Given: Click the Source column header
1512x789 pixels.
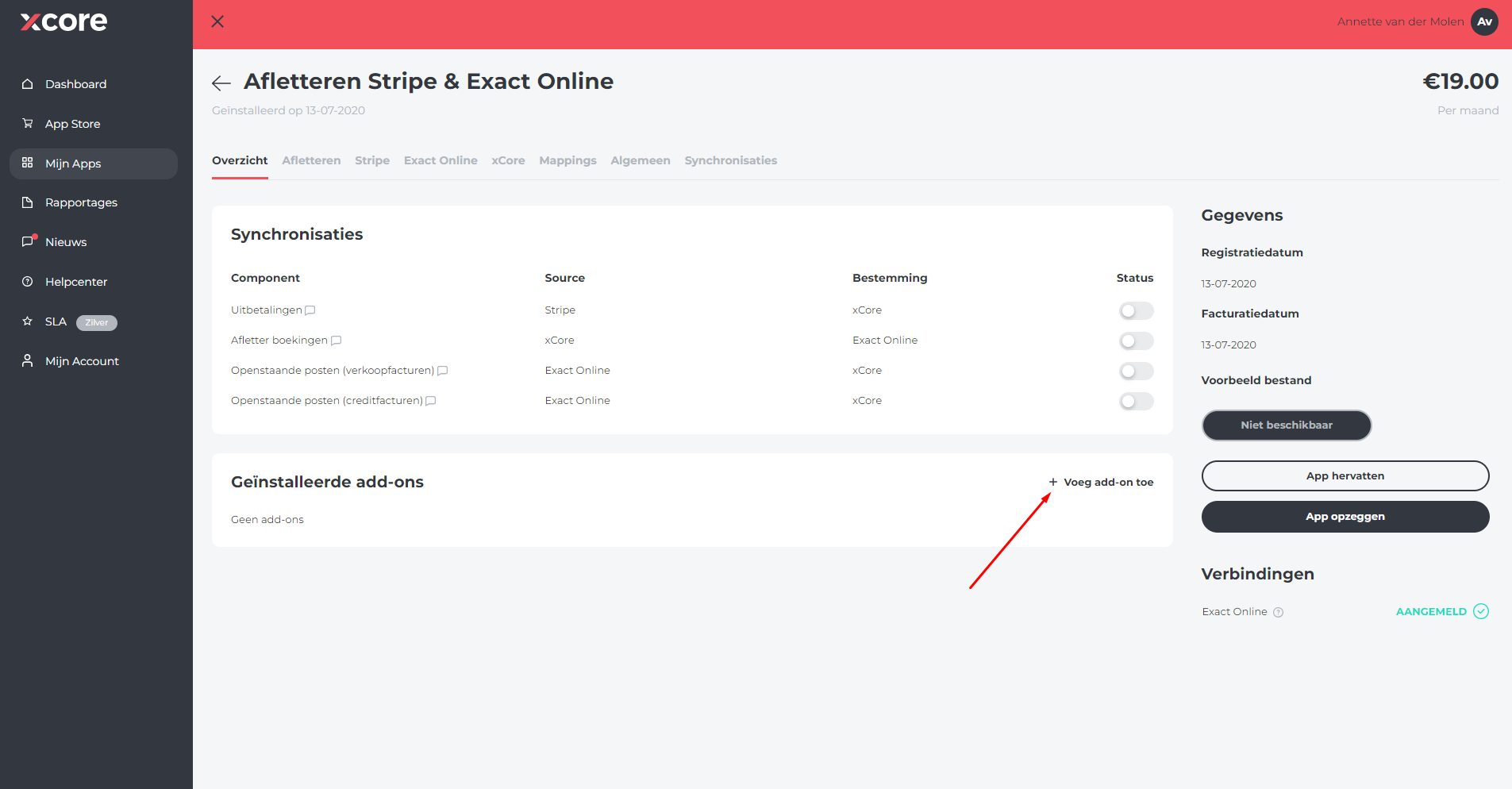Looking at the screenshot, I should tap(564, 278).
